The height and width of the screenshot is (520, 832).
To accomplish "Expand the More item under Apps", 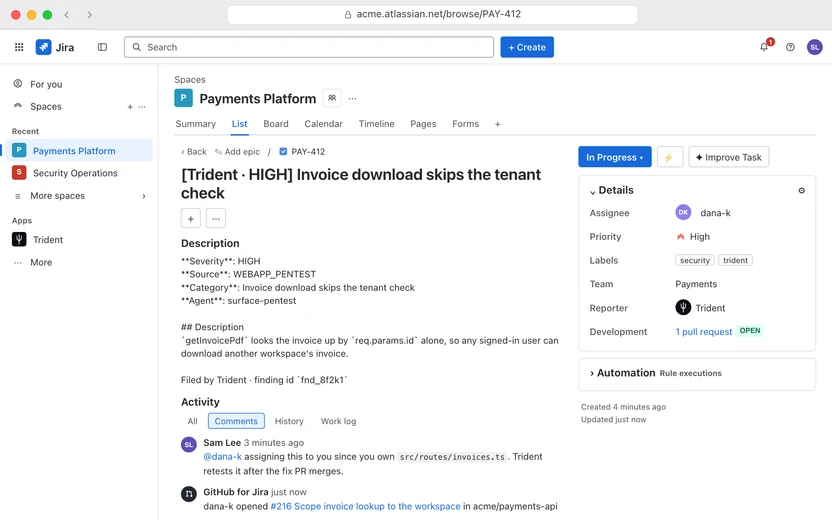I will (x=79, y=263).
